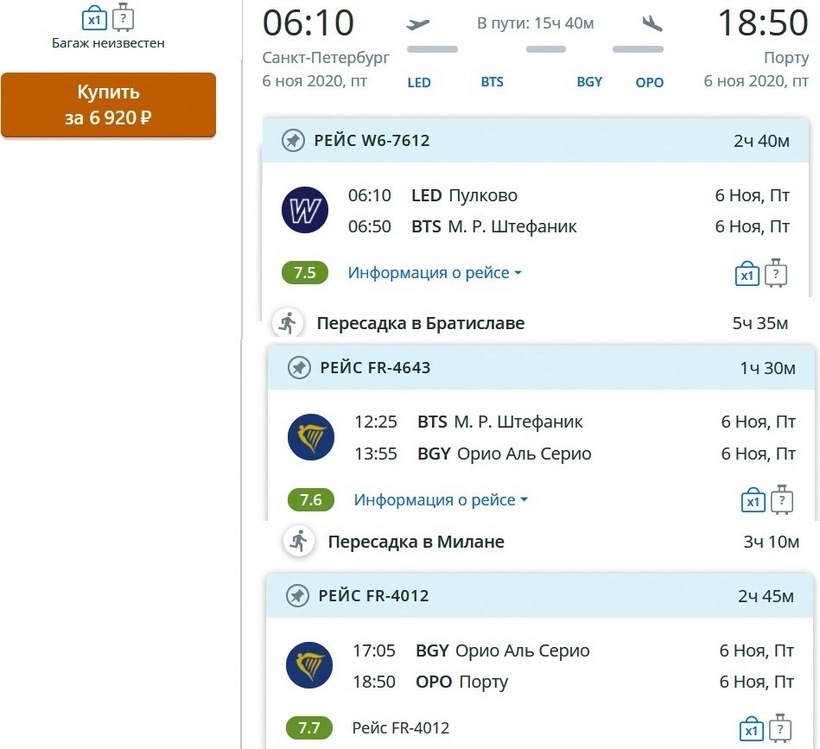Click the BGY stop on route timeline
This screenshot has height=749, width=820.
click(590, 82)
